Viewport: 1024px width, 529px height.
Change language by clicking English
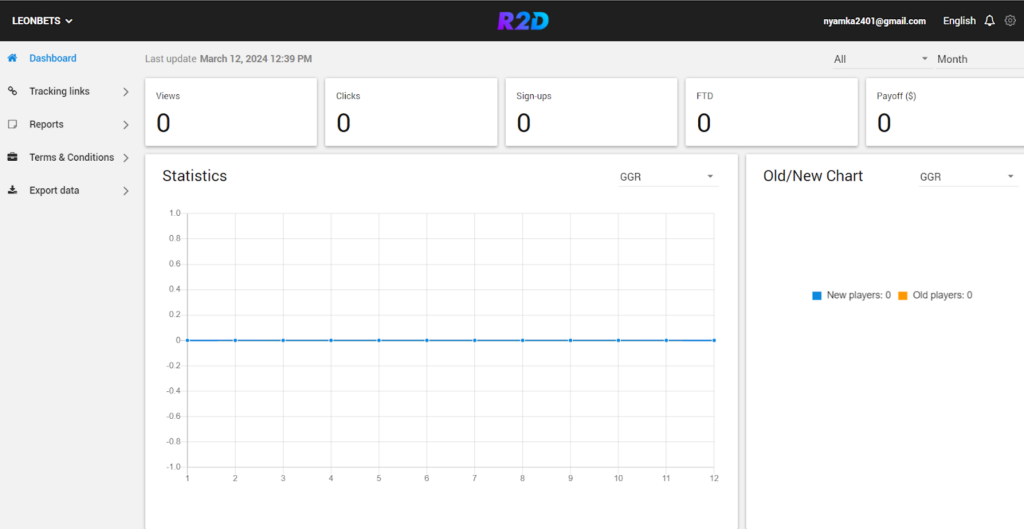point(959,21)
